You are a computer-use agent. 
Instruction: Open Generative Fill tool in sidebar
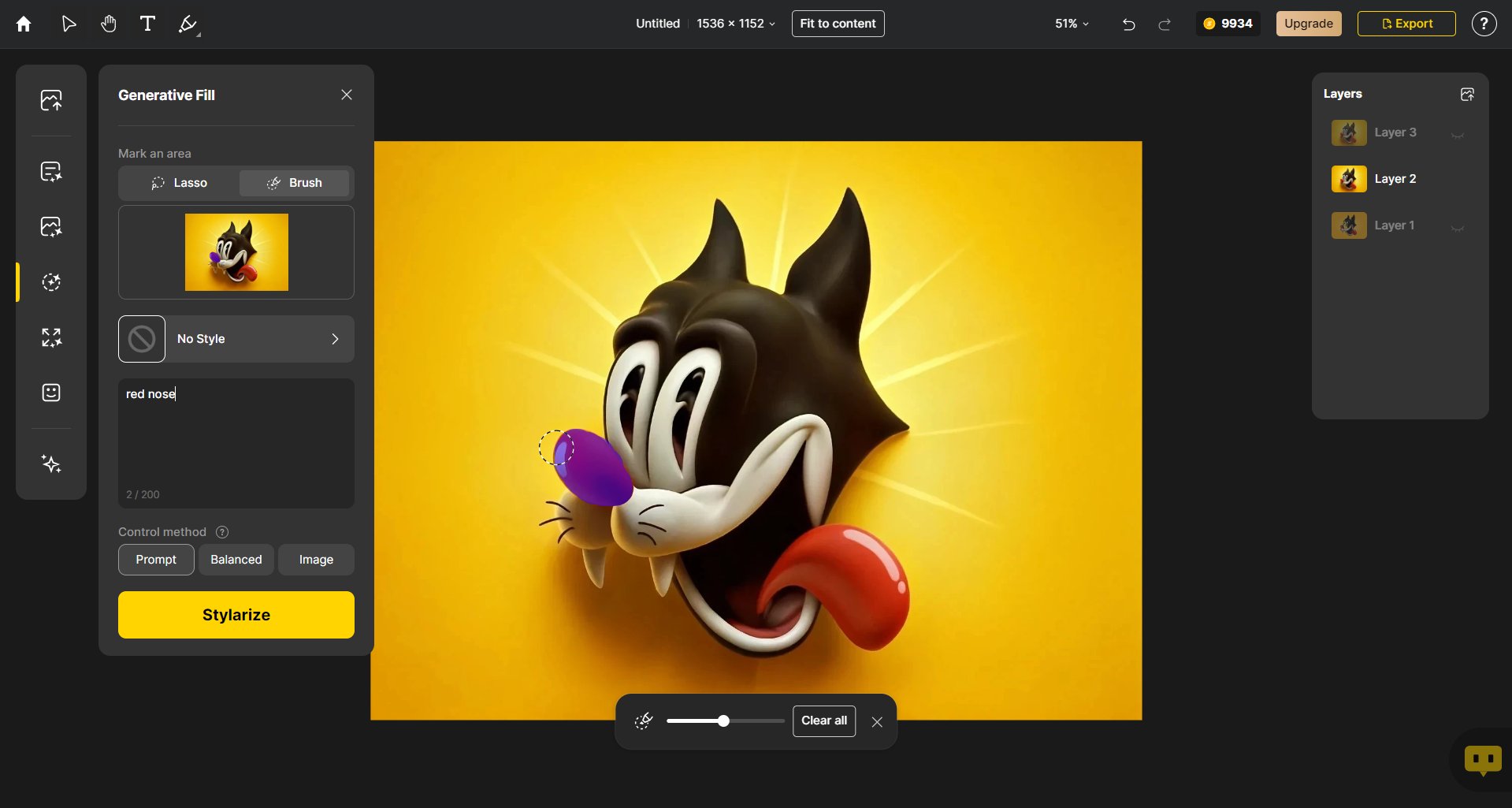[x=51, y=282]
